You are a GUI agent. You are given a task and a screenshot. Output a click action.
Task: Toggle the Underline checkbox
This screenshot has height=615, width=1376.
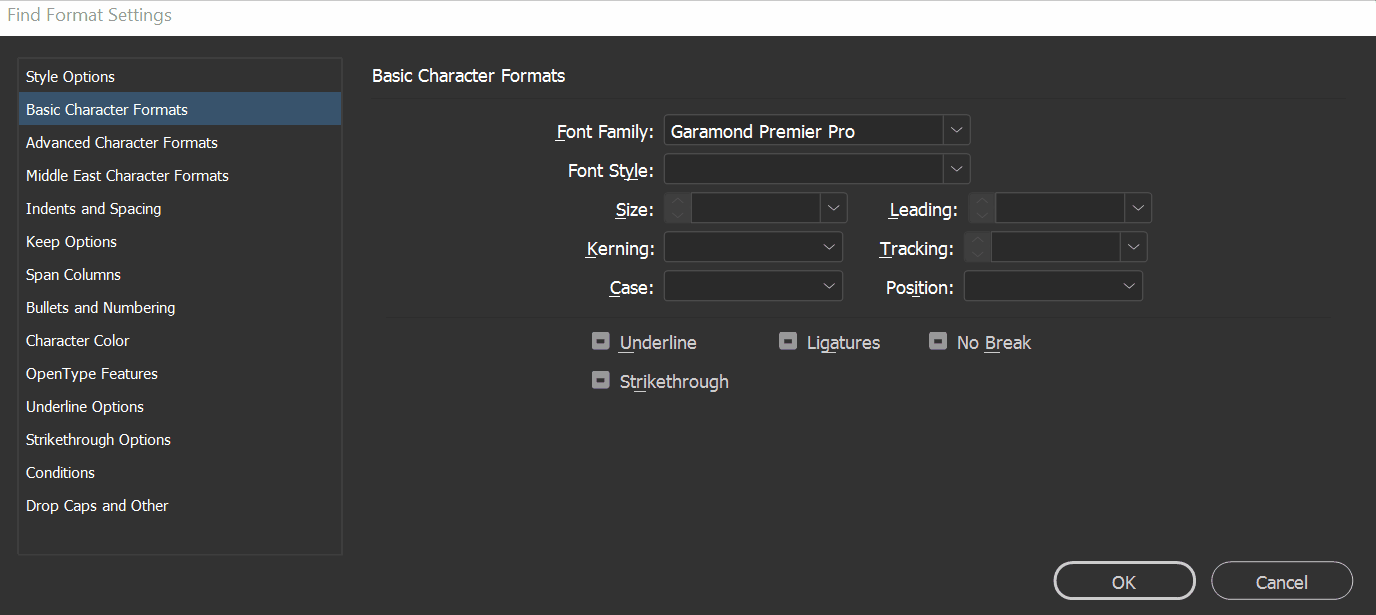tap(601, 341)
